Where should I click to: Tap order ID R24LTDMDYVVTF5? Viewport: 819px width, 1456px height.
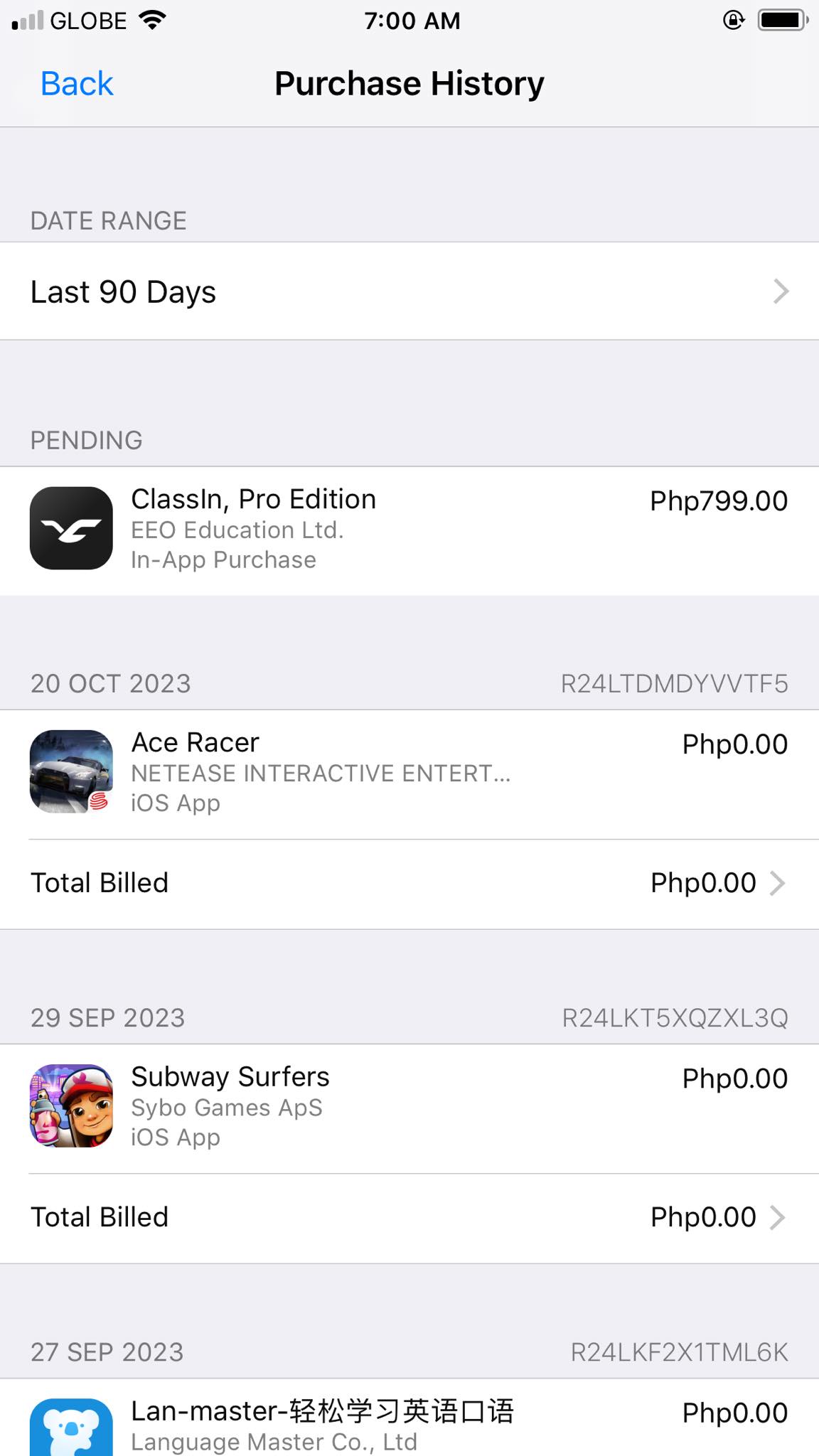click(674, 684)
